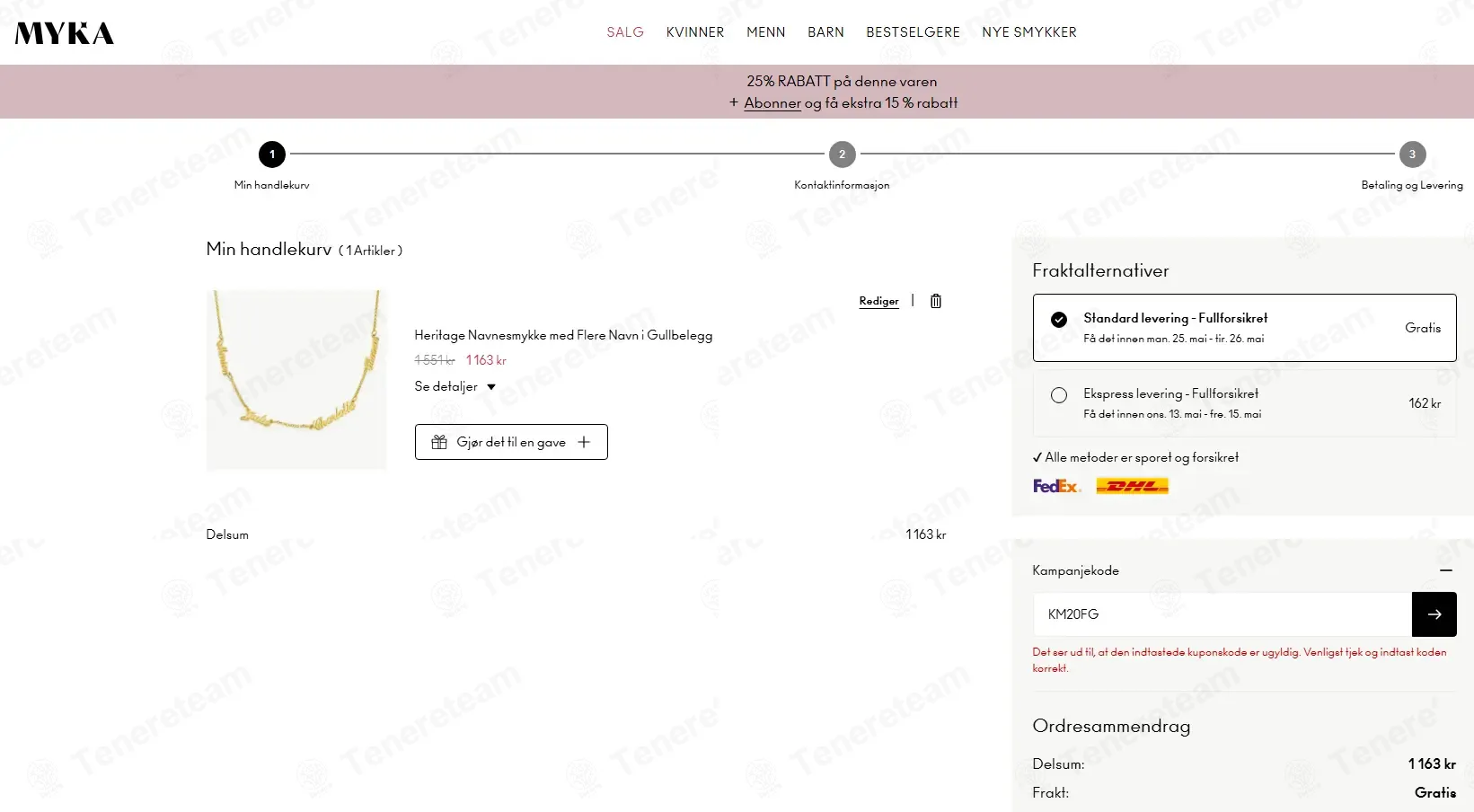Click Gjør det til en gave button
This screenshot has width=1474, height=812.
click(x=511, y=442)
